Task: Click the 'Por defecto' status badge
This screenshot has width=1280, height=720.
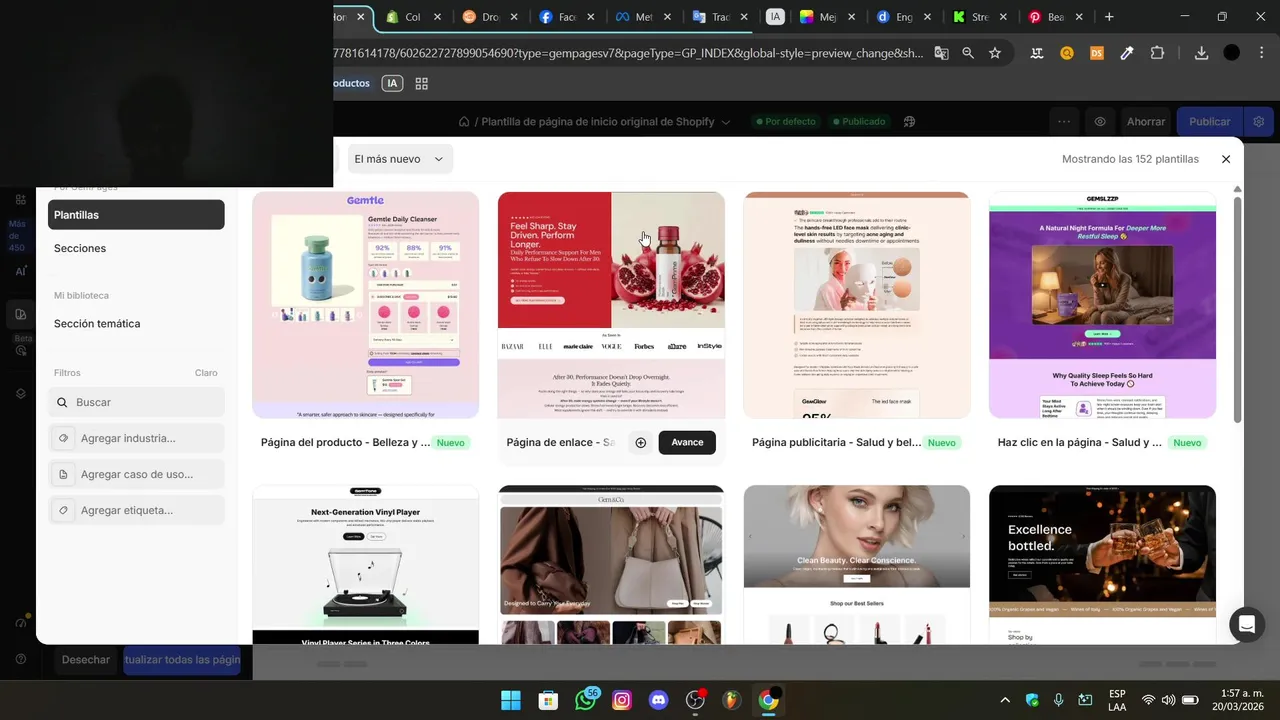Action: point(785,122)
